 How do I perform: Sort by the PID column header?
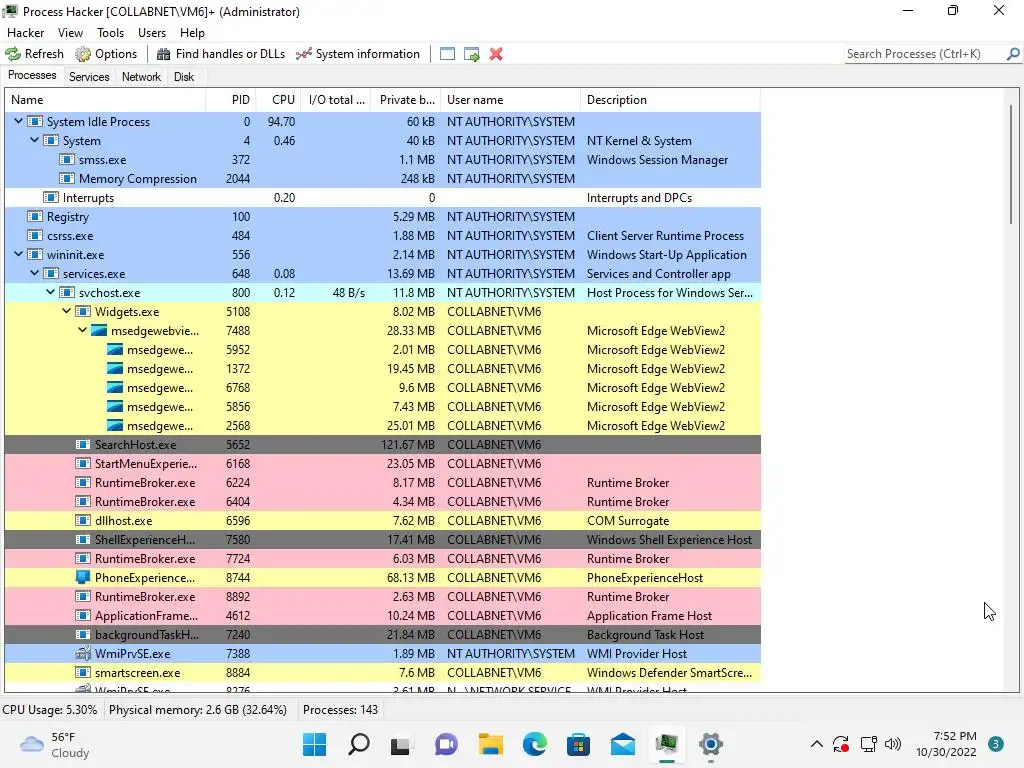(x=231, y=100)
